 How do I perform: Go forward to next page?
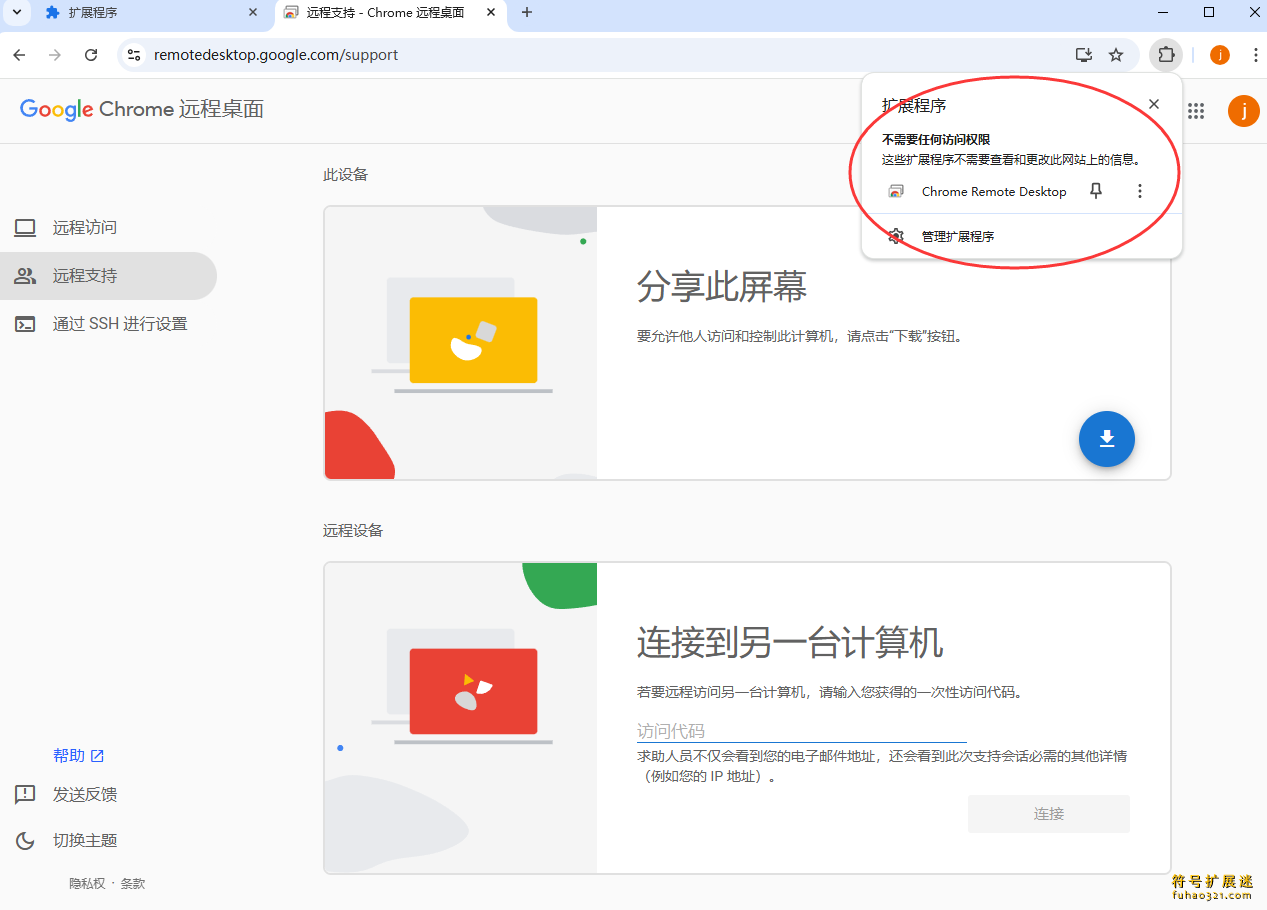55,55
